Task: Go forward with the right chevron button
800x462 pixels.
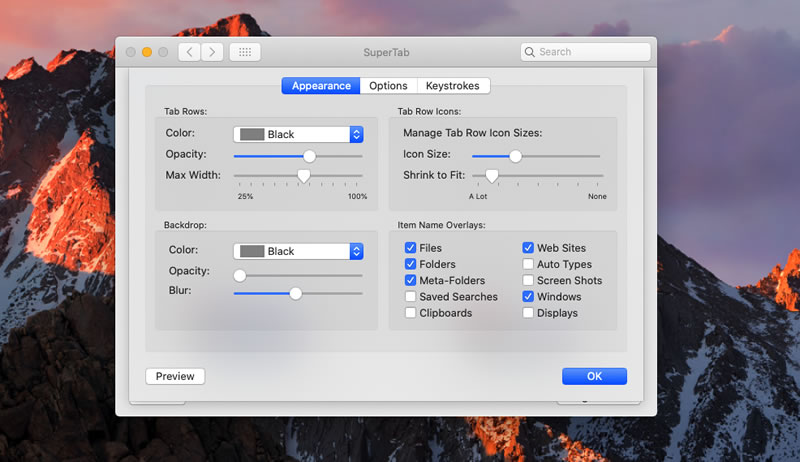Action: [x=212, y=52]
